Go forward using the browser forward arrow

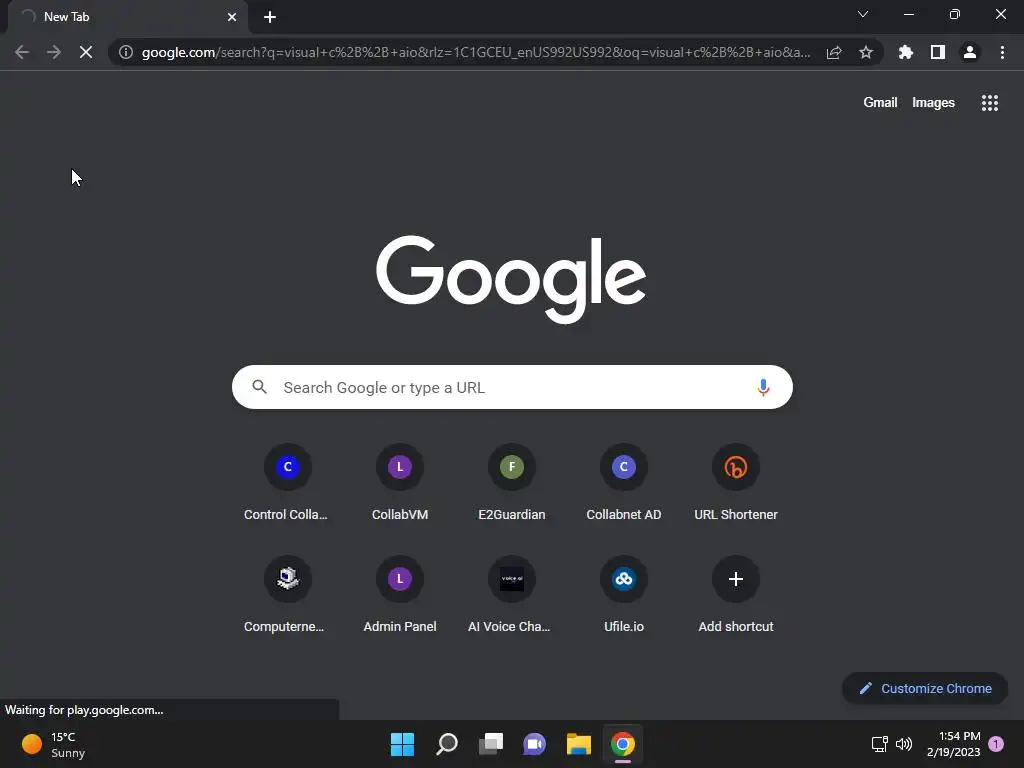point(54,52)
